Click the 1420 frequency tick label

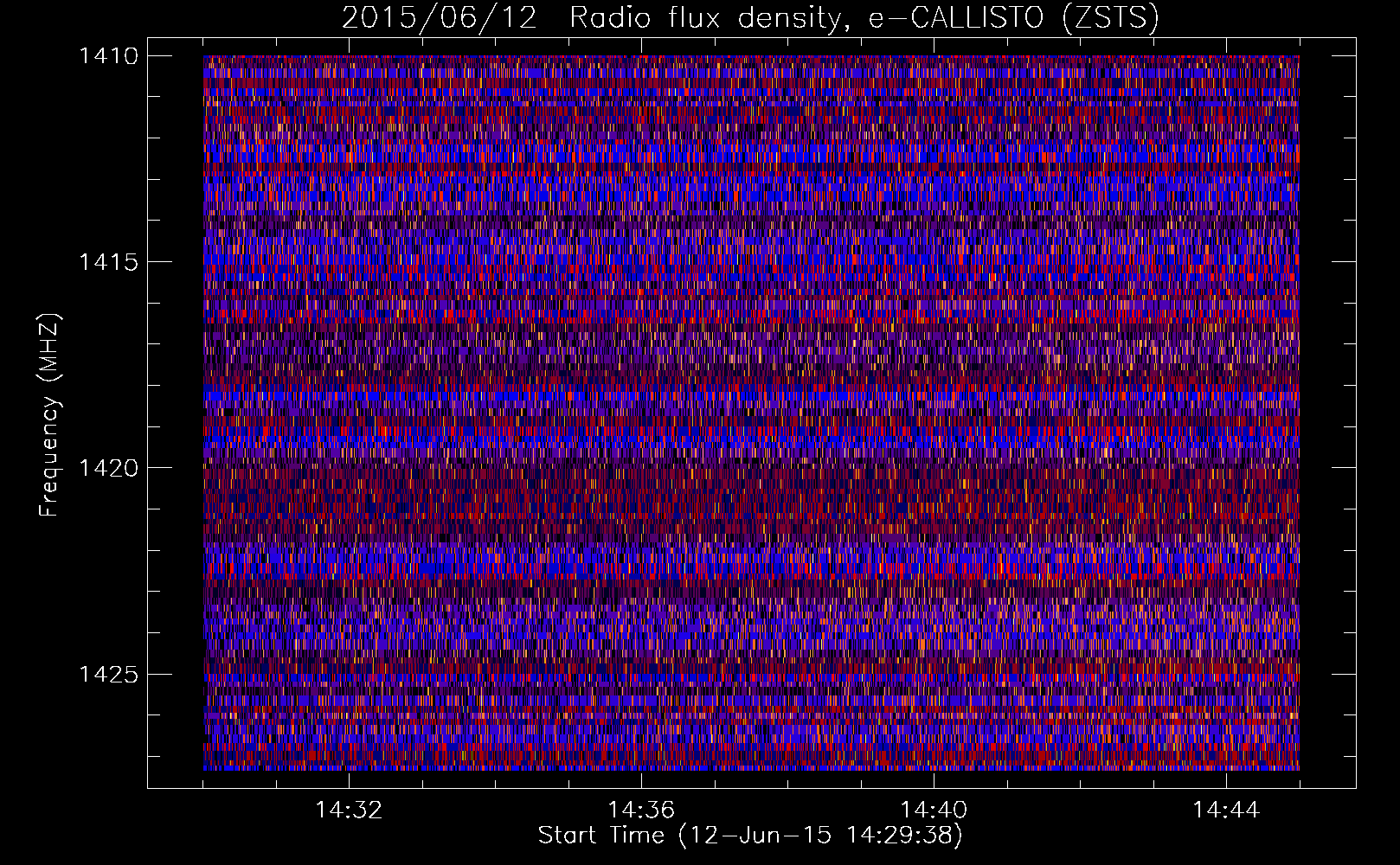tap(108, 468)
